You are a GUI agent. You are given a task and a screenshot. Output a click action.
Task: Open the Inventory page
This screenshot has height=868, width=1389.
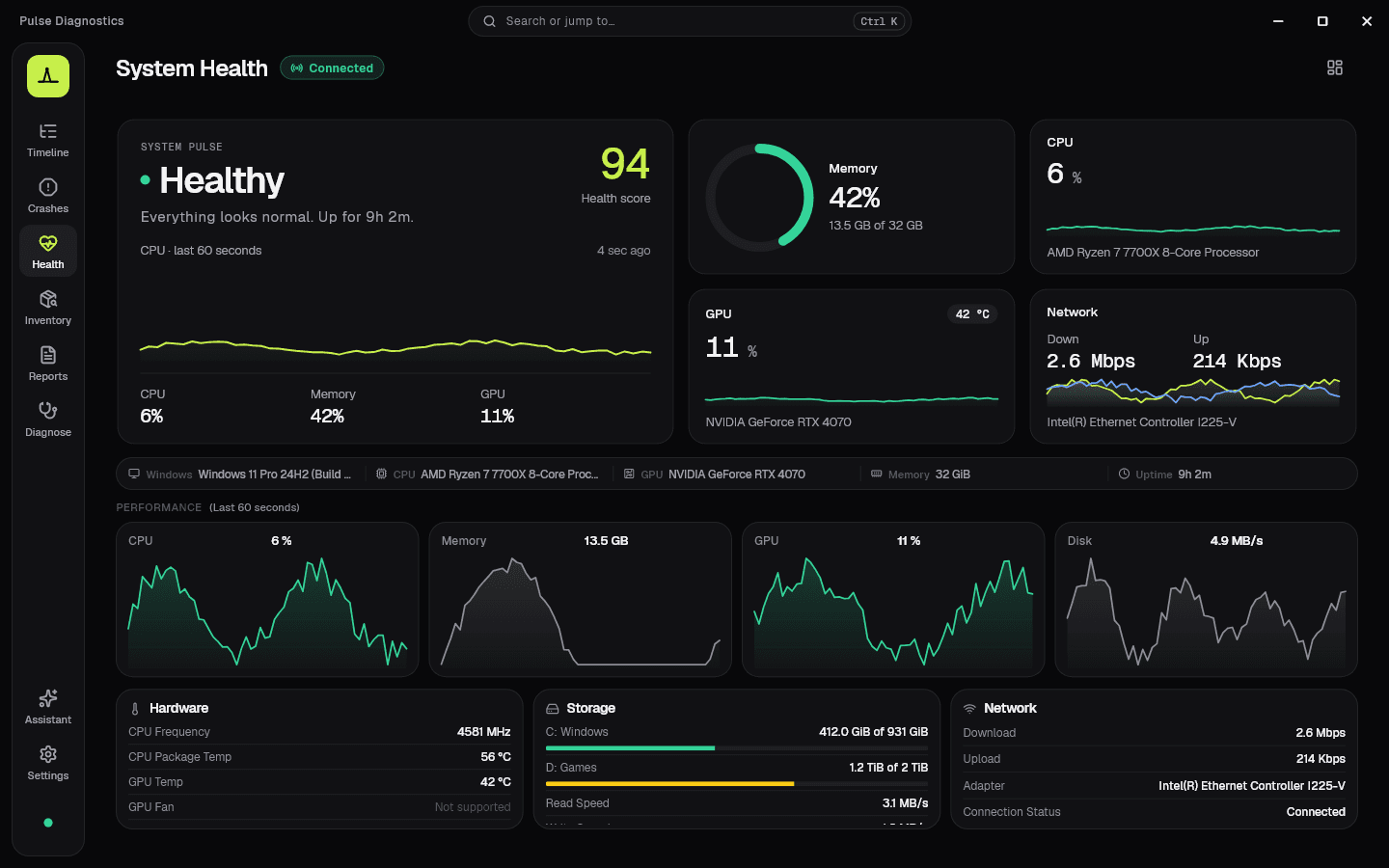coord(48,309)
